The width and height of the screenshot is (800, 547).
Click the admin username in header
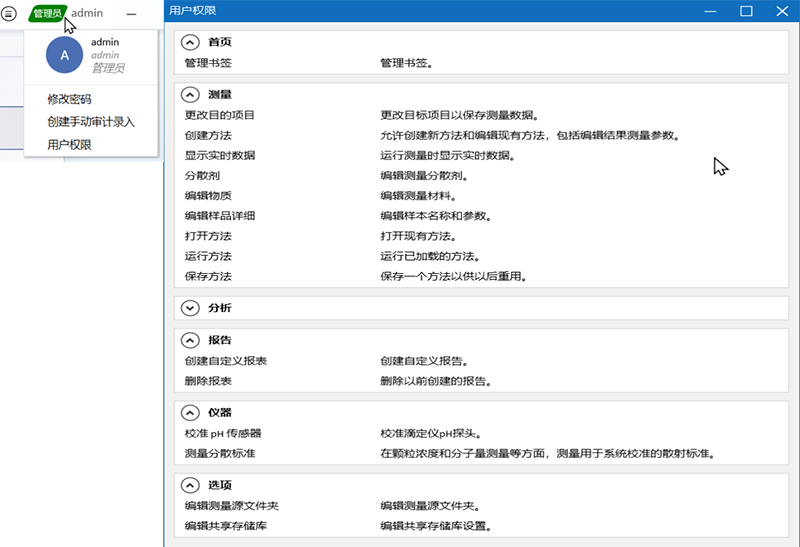tap(87, 13)
